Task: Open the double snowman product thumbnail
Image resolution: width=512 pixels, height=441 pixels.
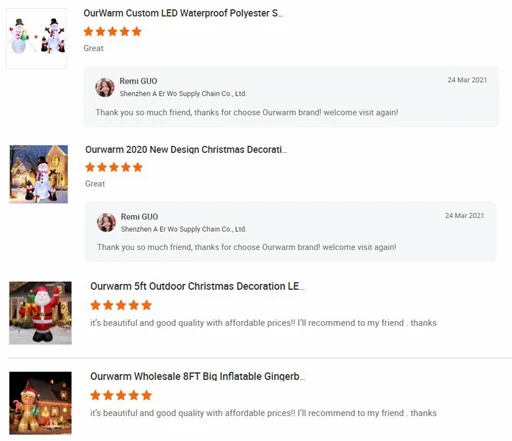Action: click(x=36, y=38)
